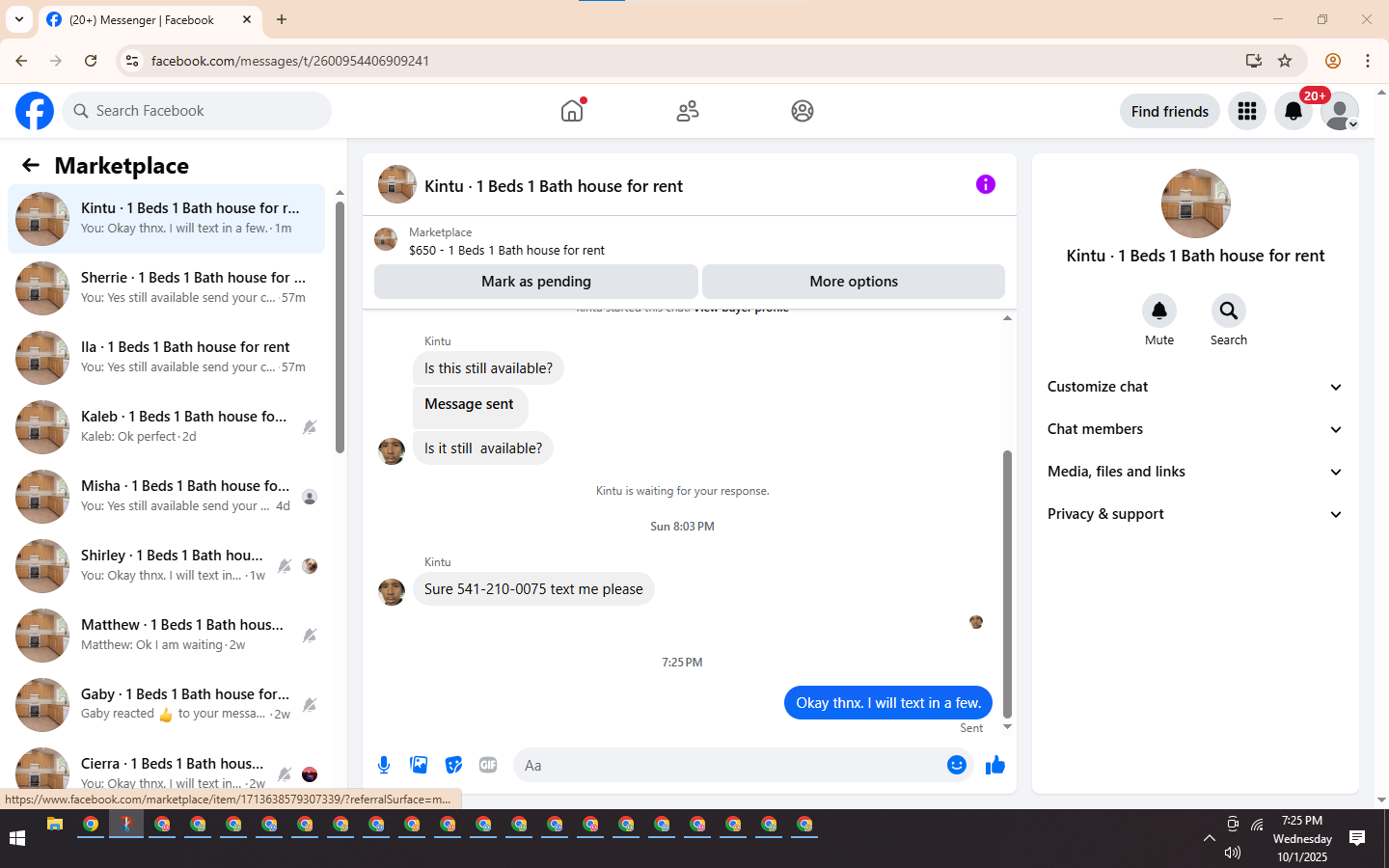Click the conversation list scrollbar
The width and height of the screenshot is (1389, 868).
click(x=340, y=327)
